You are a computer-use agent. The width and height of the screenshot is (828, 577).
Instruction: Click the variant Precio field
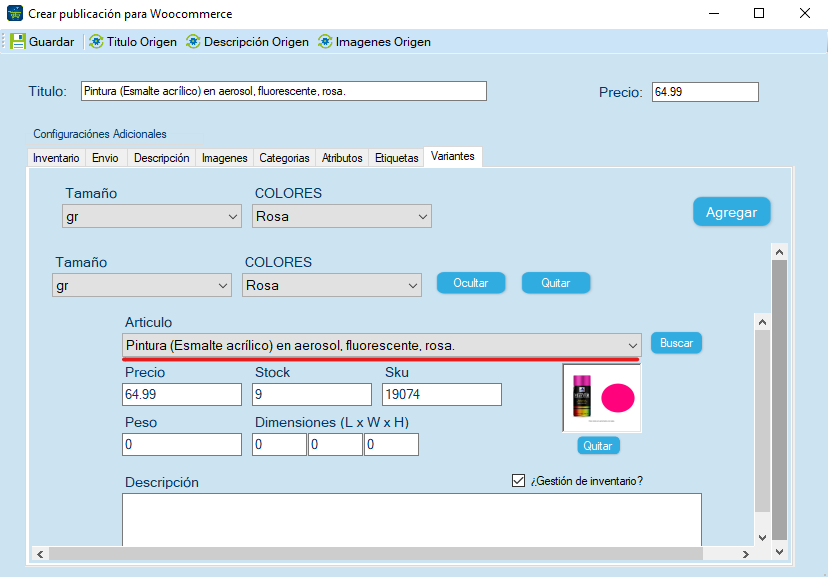pyautogui.click(x=182, y=394)
